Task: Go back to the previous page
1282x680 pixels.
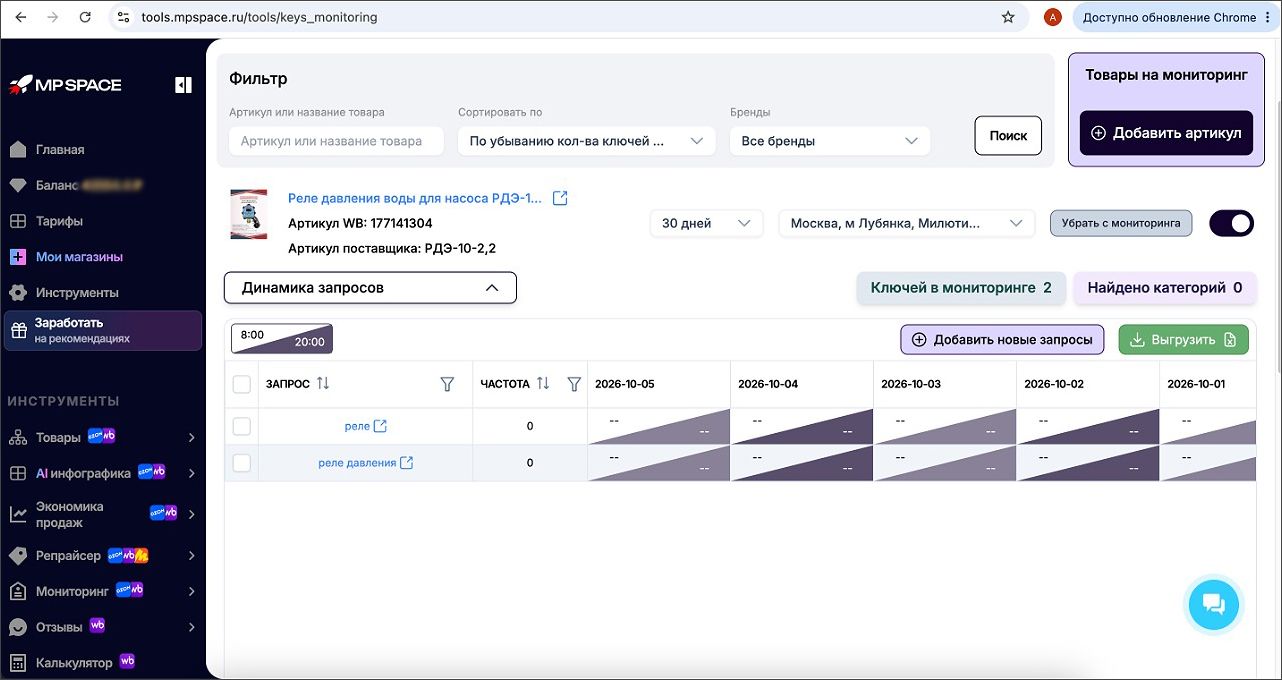Action: pos(20,17)
